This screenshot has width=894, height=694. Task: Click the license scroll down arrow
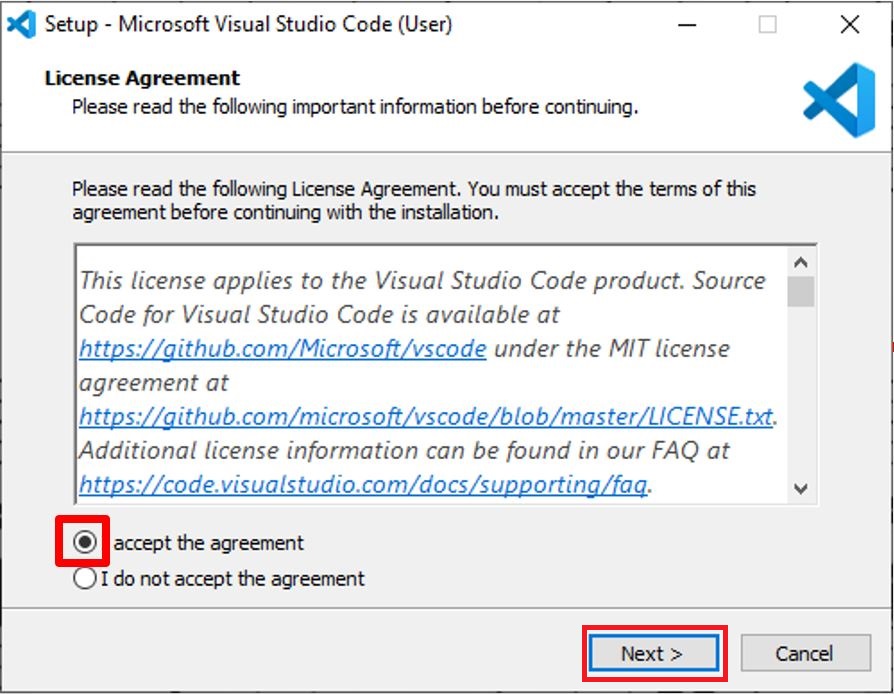point(800,489)
